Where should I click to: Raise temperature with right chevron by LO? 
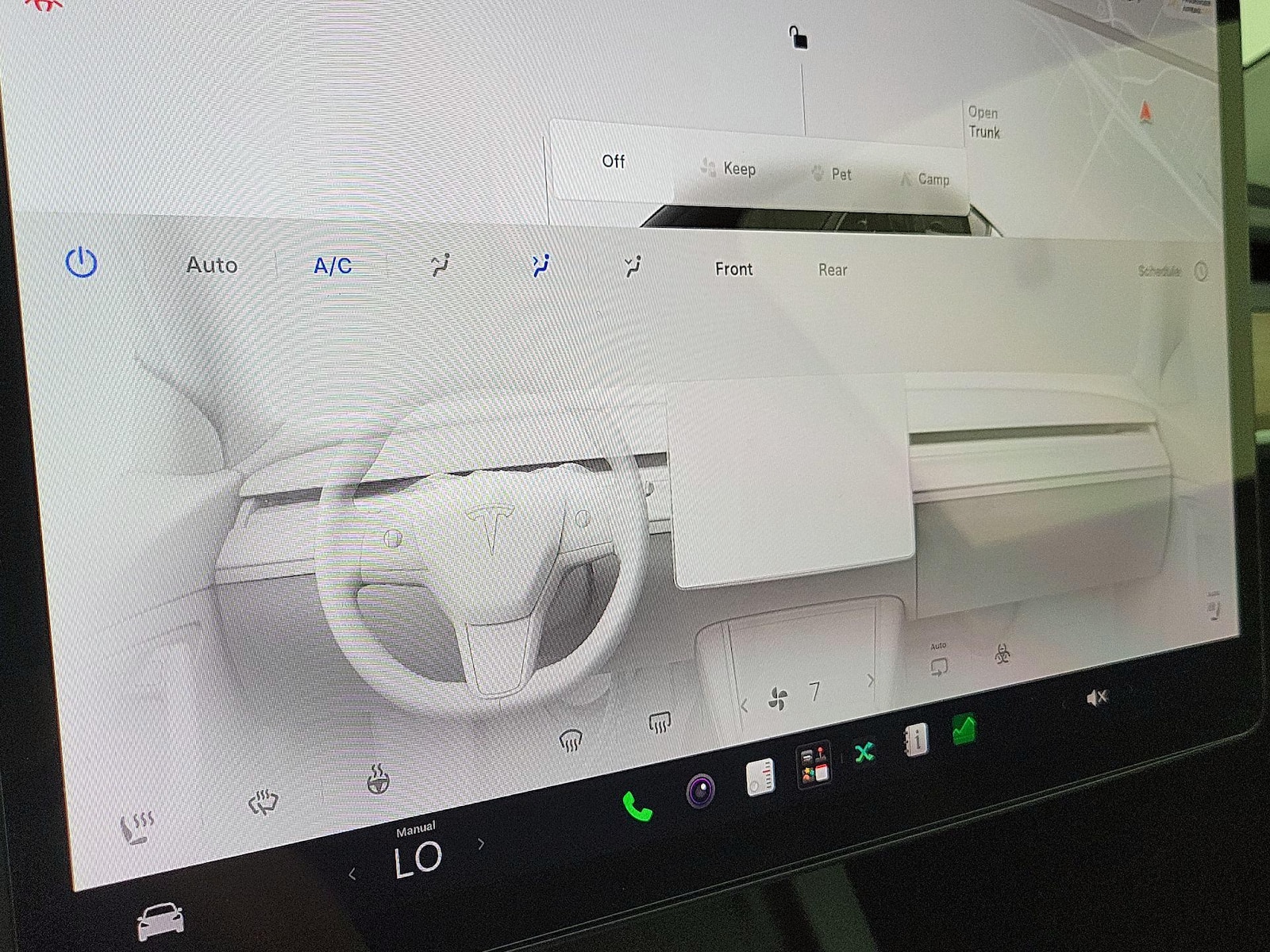[481, 843]
